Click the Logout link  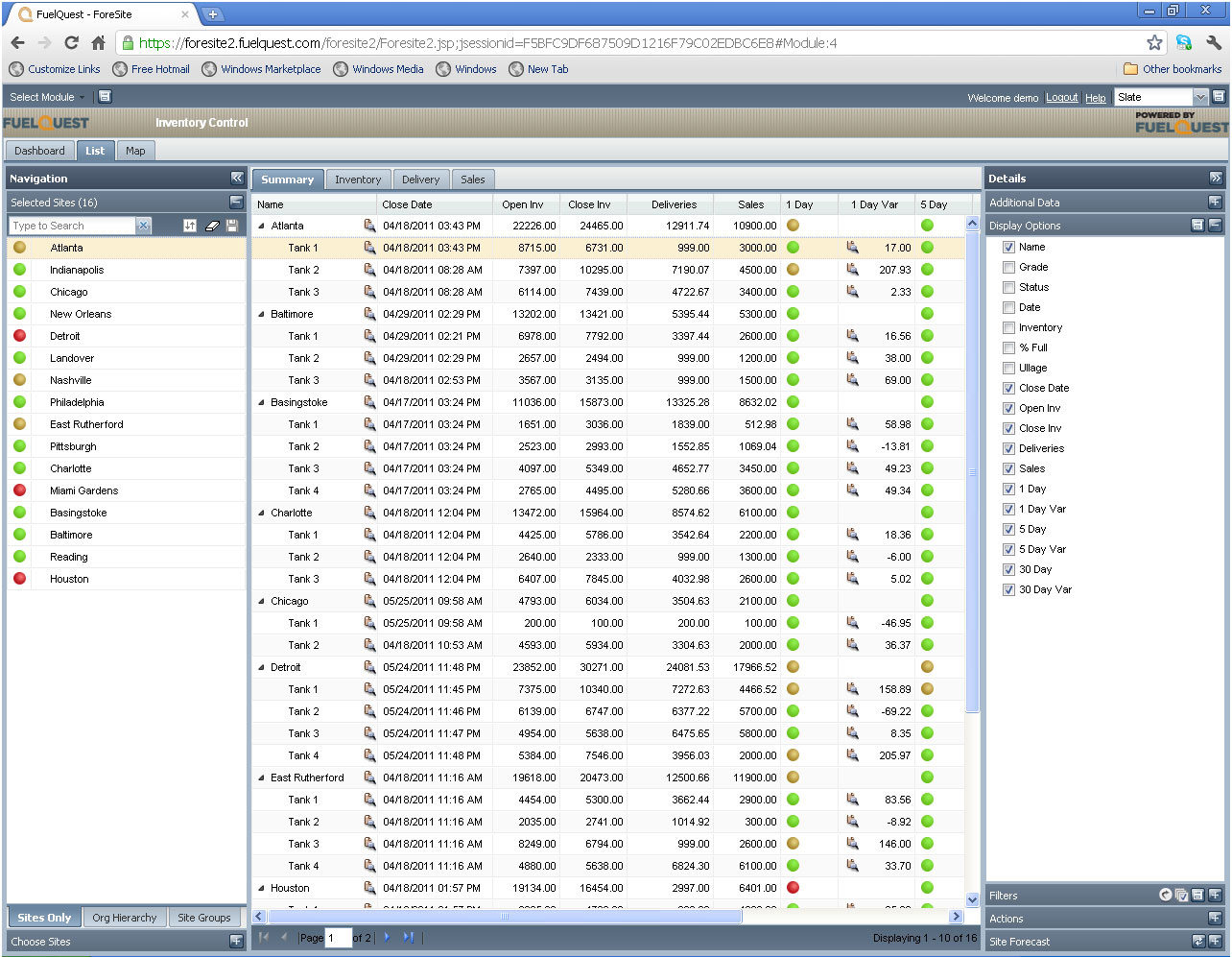(1061, 98)
